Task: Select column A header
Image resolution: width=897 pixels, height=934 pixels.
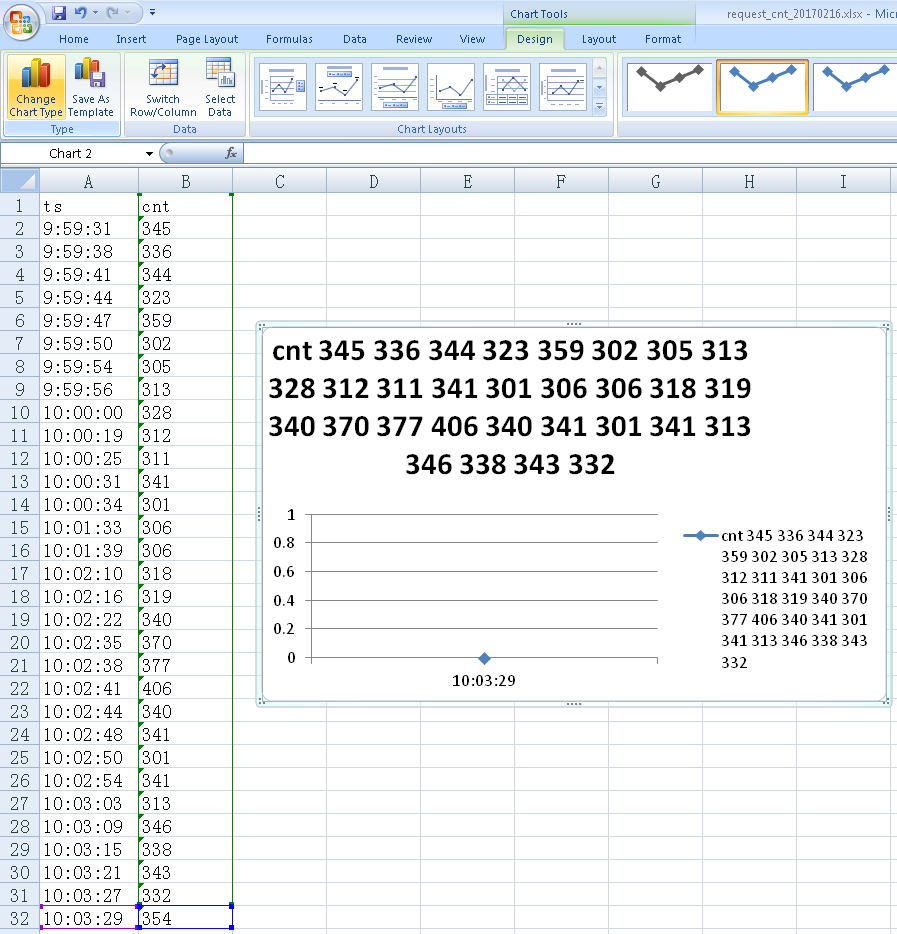Action: pos(89,181)
